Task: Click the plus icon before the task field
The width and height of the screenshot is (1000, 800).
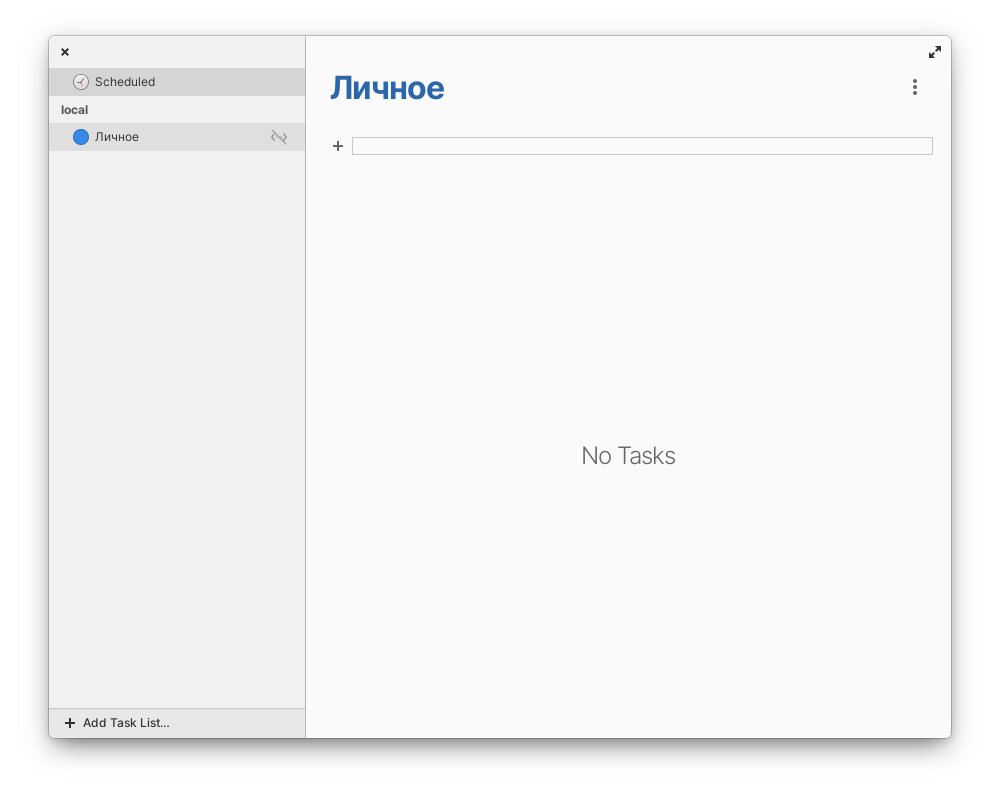Action: (338, 146)
